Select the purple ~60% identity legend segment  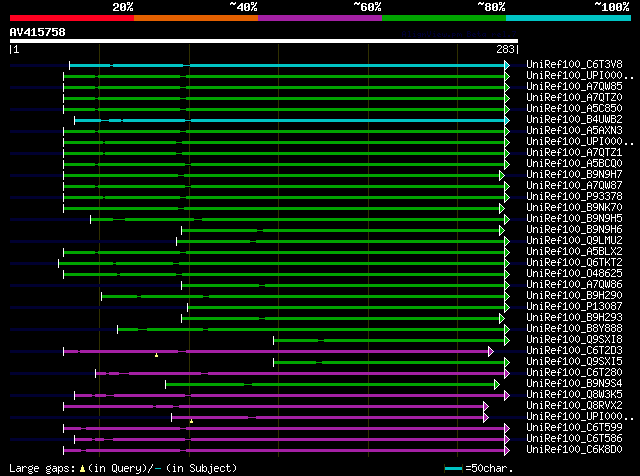[320, 18]
